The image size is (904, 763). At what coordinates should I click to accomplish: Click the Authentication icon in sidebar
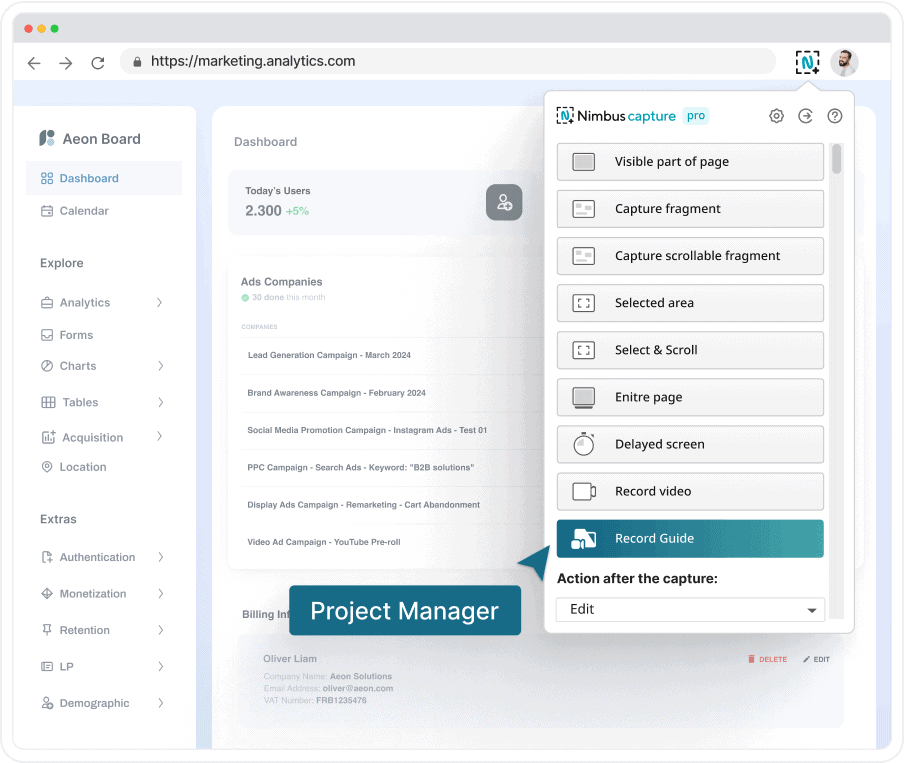(x=47, y=557)
